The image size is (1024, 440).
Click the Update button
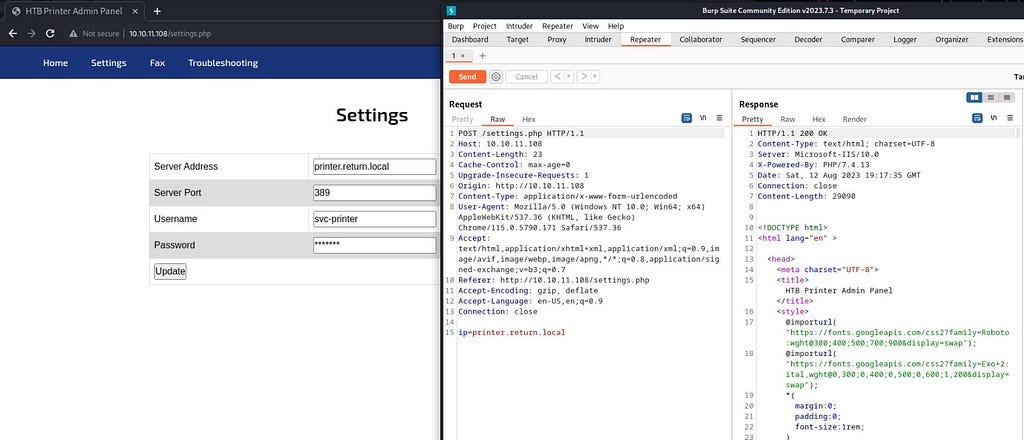click(170, 271)
